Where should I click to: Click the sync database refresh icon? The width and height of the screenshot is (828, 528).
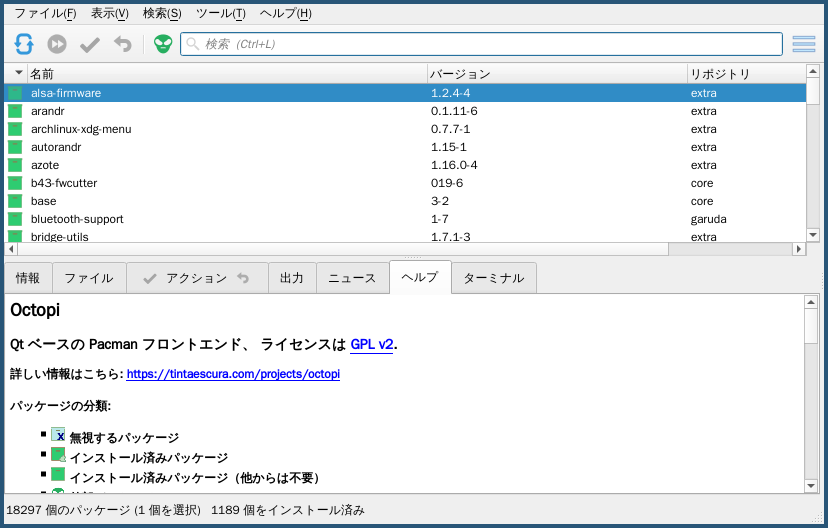24,44
